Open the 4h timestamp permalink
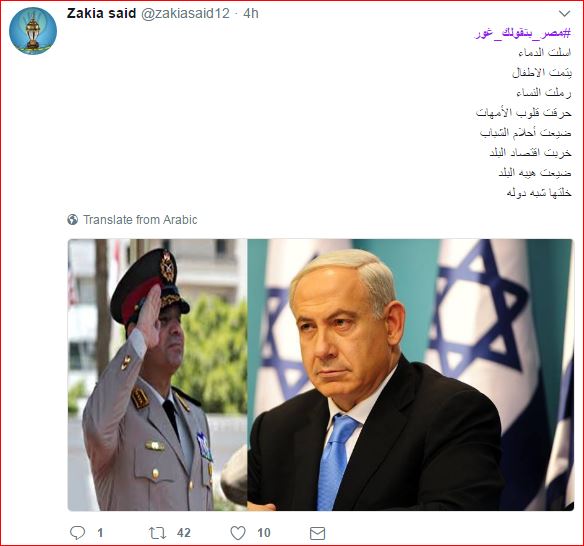584x546 pixels. (251, 13)
